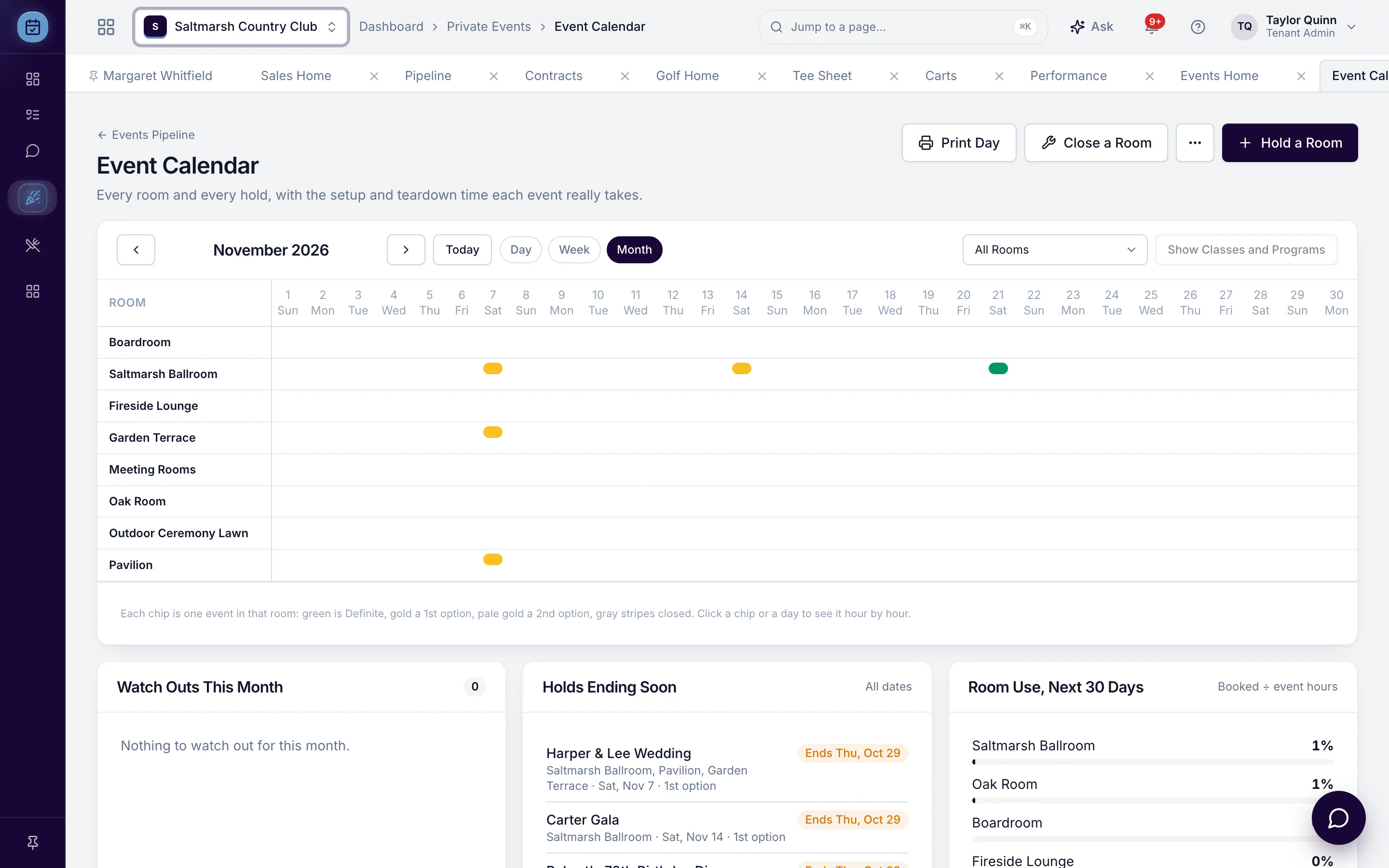Open the help question mark icon
1389x868 pixels.
click(1198, 27)
